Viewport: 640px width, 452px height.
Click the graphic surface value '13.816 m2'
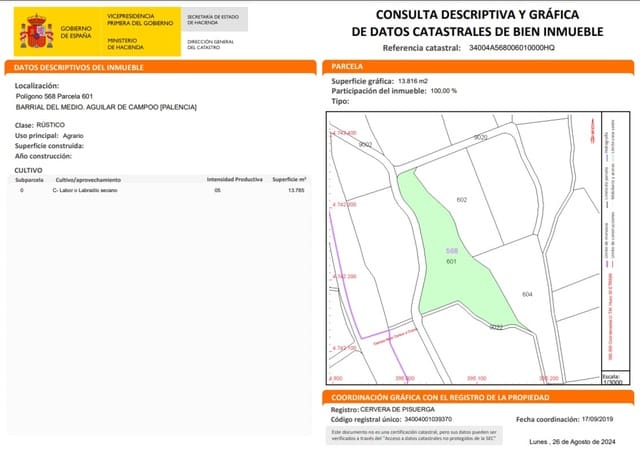click(x=413, y=81)
